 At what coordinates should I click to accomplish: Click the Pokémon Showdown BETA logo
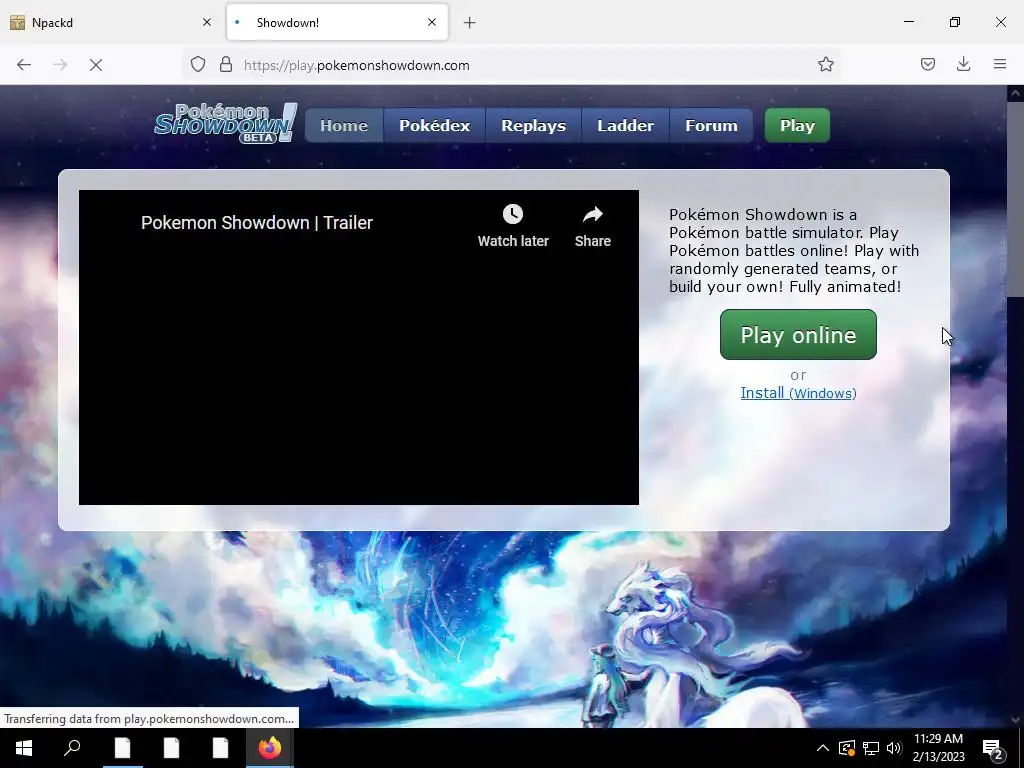[x=225, y=123]
